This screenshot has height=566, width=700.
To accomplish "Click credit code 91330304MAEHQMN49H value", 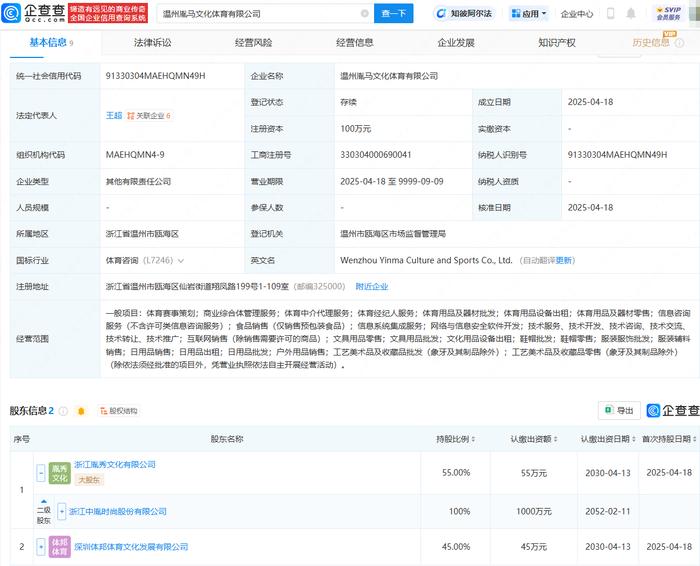I will click(x=155, y=76).
